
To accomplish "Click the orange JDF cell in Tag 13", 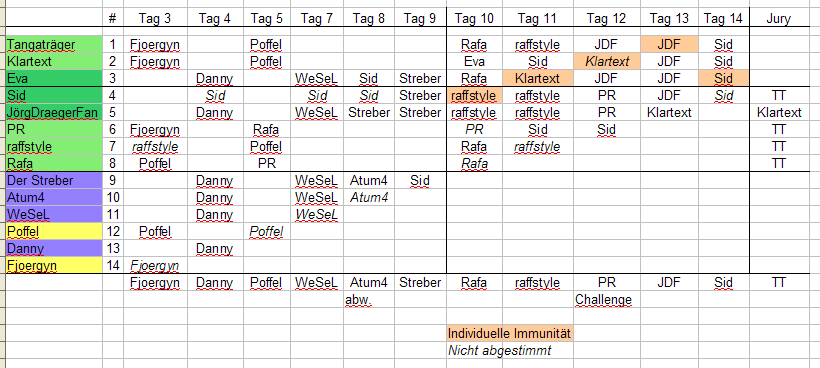I will click(x=669, y=44).
